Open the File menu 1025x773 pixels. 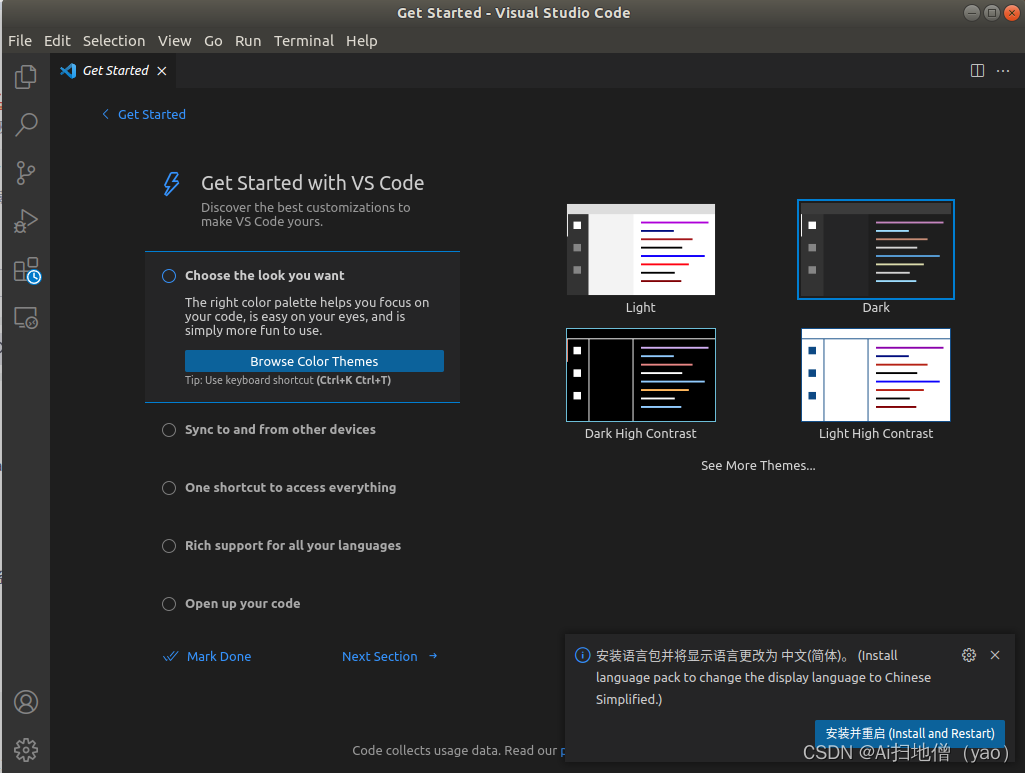click(x=19, y=41)
